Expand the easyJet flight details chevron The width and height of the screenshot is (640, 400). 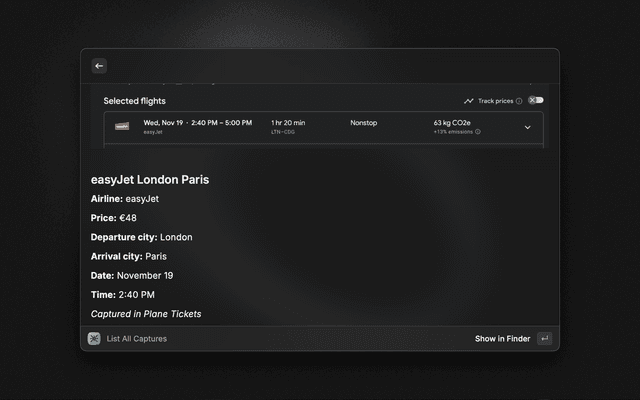pyautogui.click(x=527, y=127)
